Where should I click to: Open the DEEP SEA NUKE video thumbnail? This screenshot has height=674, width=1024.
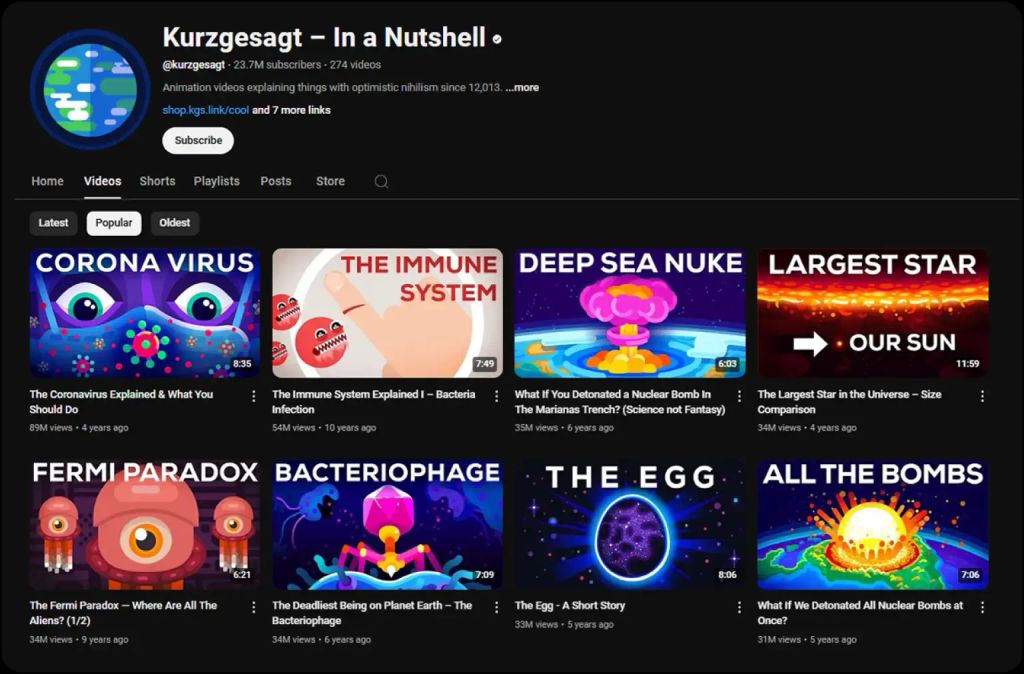pyautogui.click(x=630, y=313)
